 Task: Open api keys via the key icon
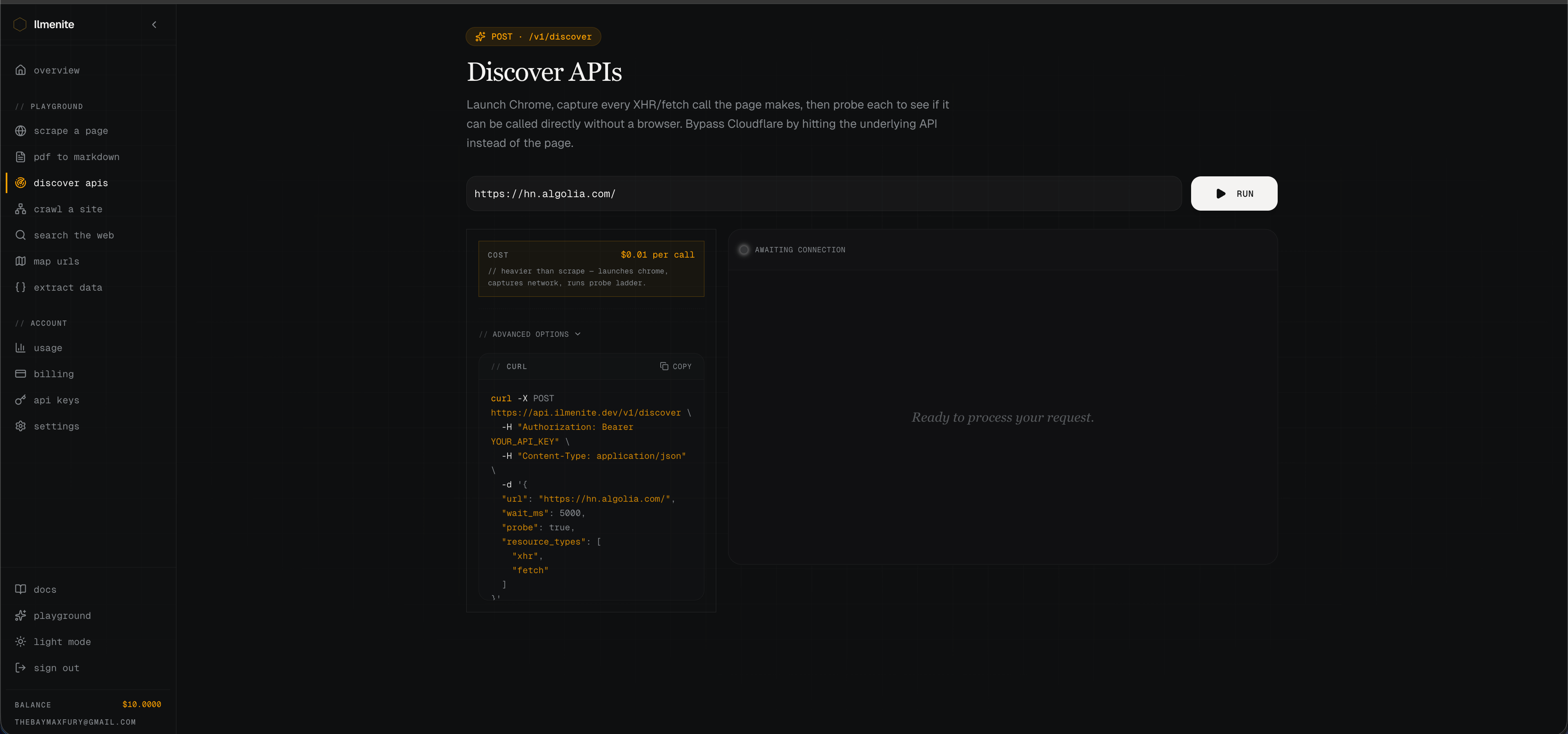20,400
